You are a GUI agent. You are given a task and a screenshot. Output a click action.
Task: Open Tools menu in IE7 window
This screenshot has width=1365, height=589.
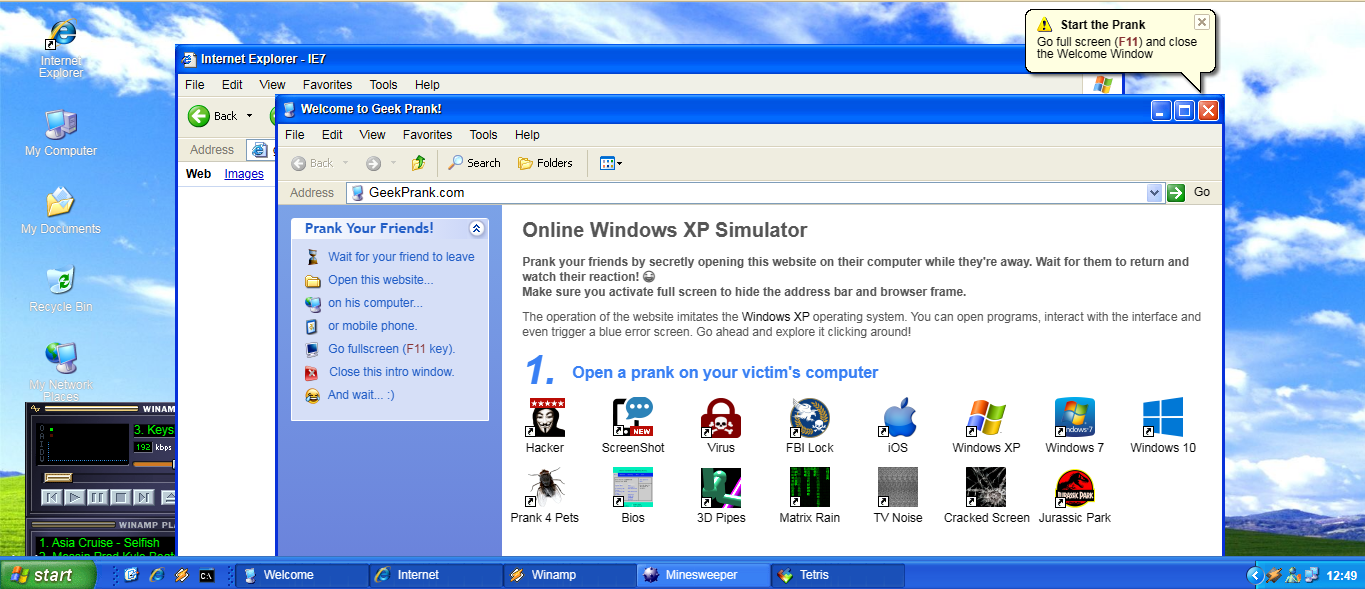(x=383, y=85)
